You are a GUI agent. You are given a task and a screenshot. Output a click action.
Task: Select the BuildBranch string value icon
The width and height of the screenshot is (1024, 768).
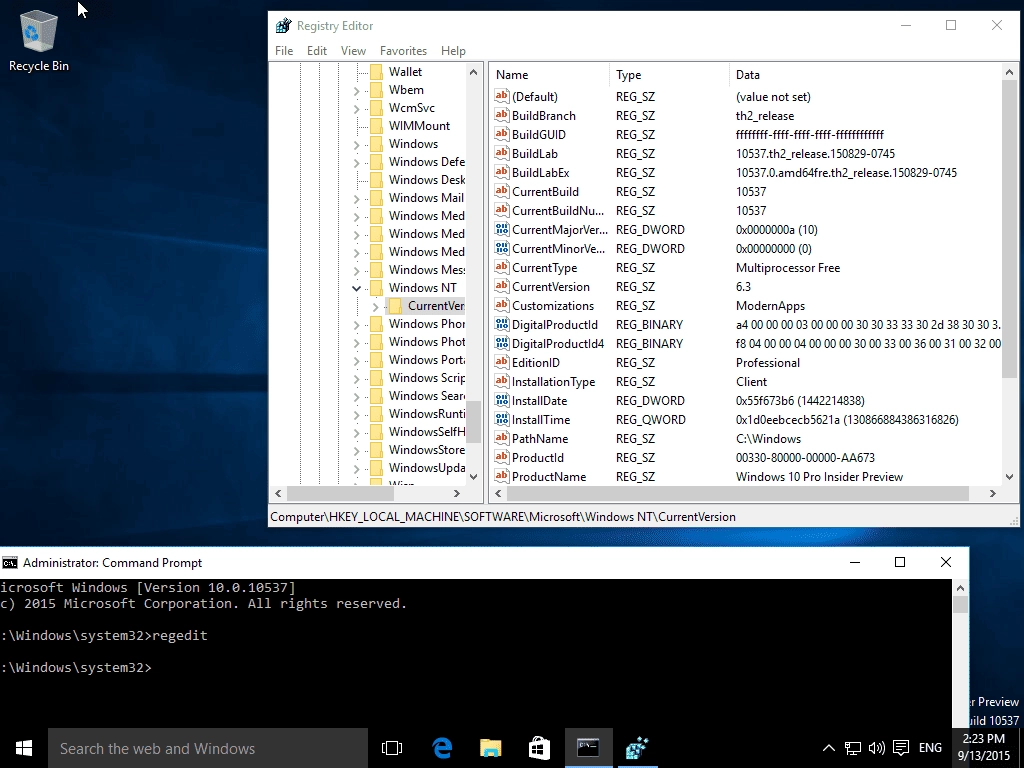tap(502, 115)
